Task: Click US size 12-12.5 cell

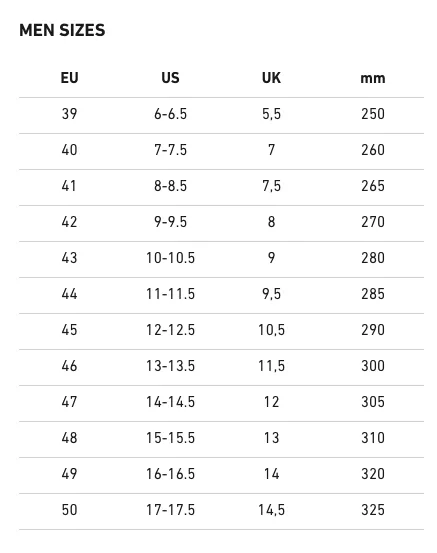Action: pyautogui.click(x=170, y=330)
